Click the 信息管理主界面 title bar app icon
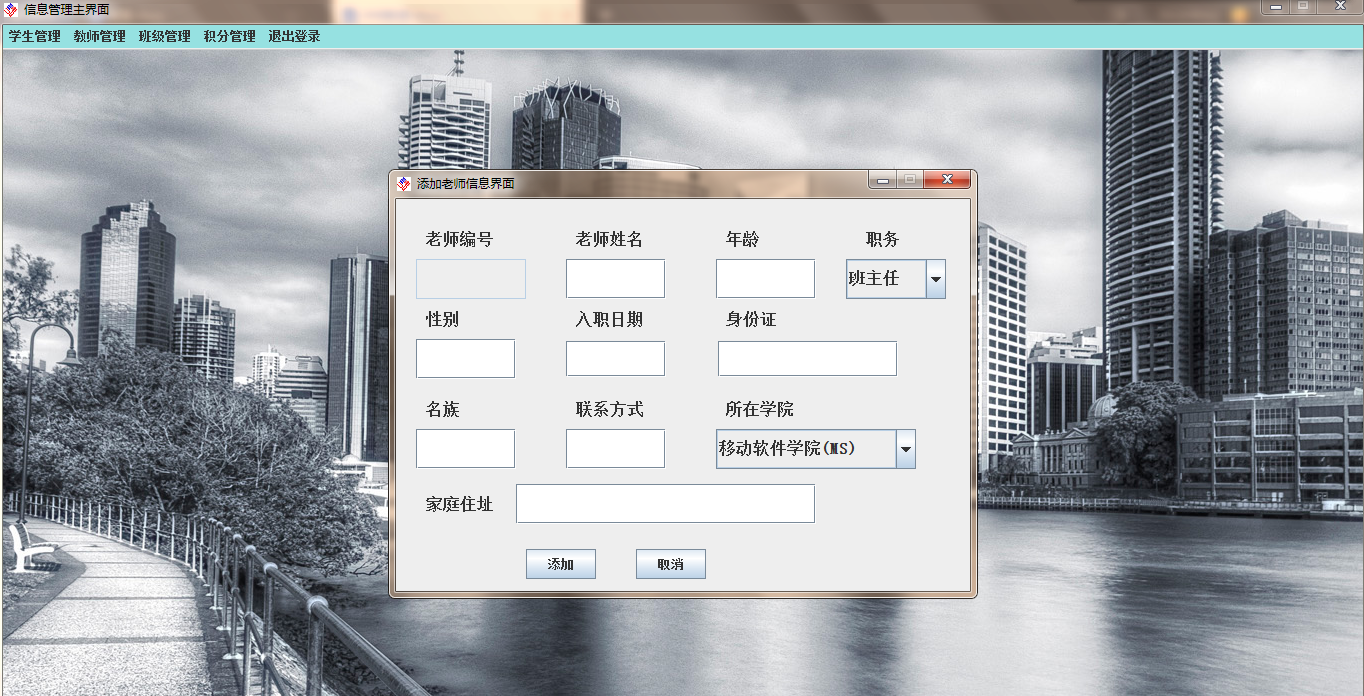Viewport: 1364px width, 696px height. pos(11,9)
